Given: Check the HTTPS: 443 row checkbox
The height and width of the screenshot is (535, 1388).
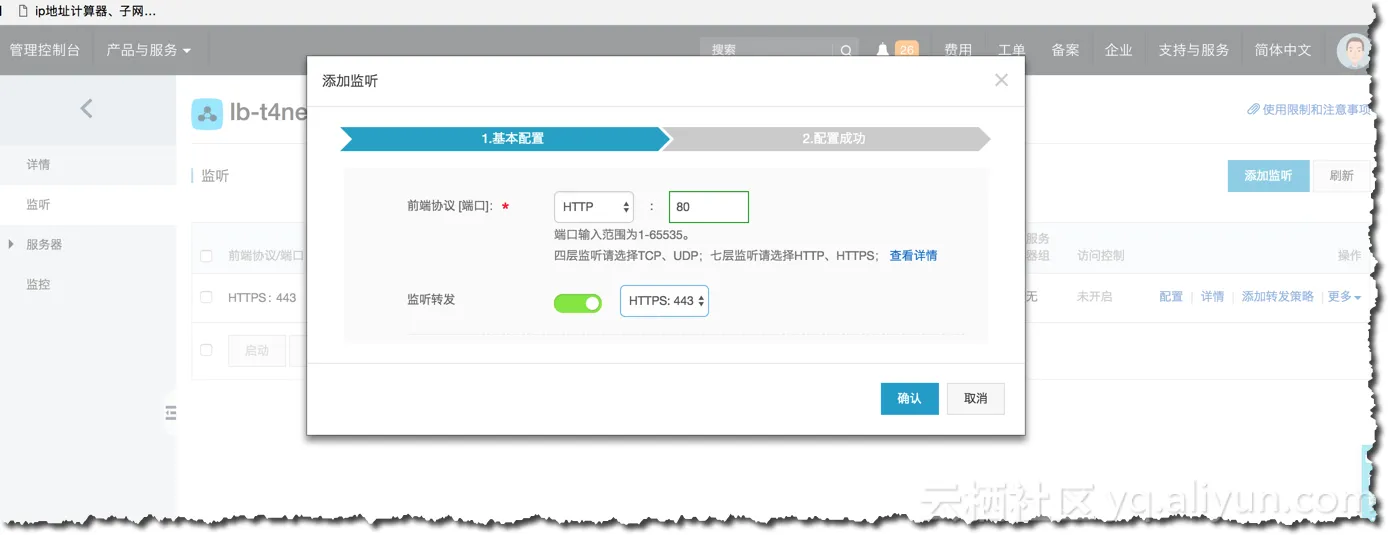Looking at the screenshot, I should (x=206, y=297).
